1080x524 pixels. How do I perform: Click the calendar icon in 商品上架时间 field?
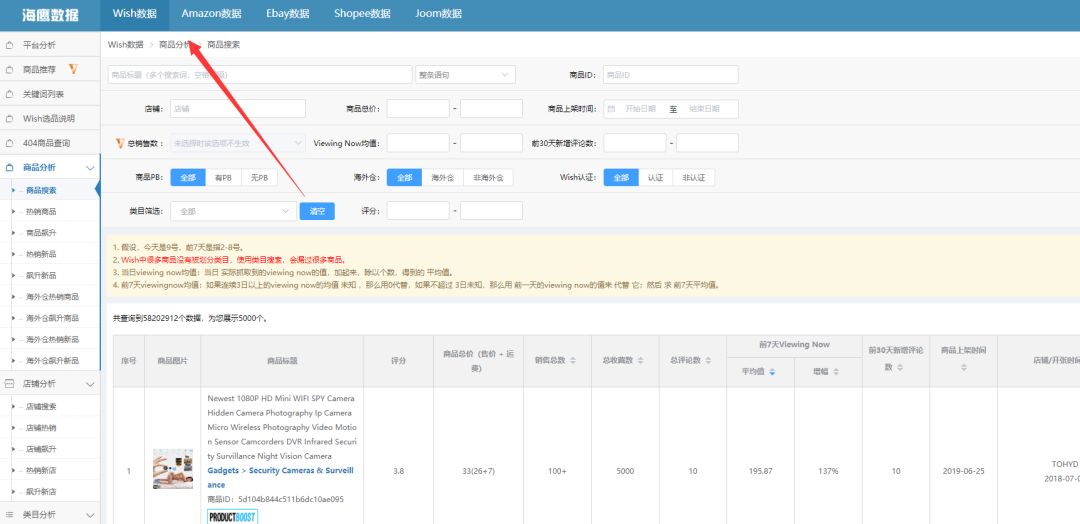(611, 109)
